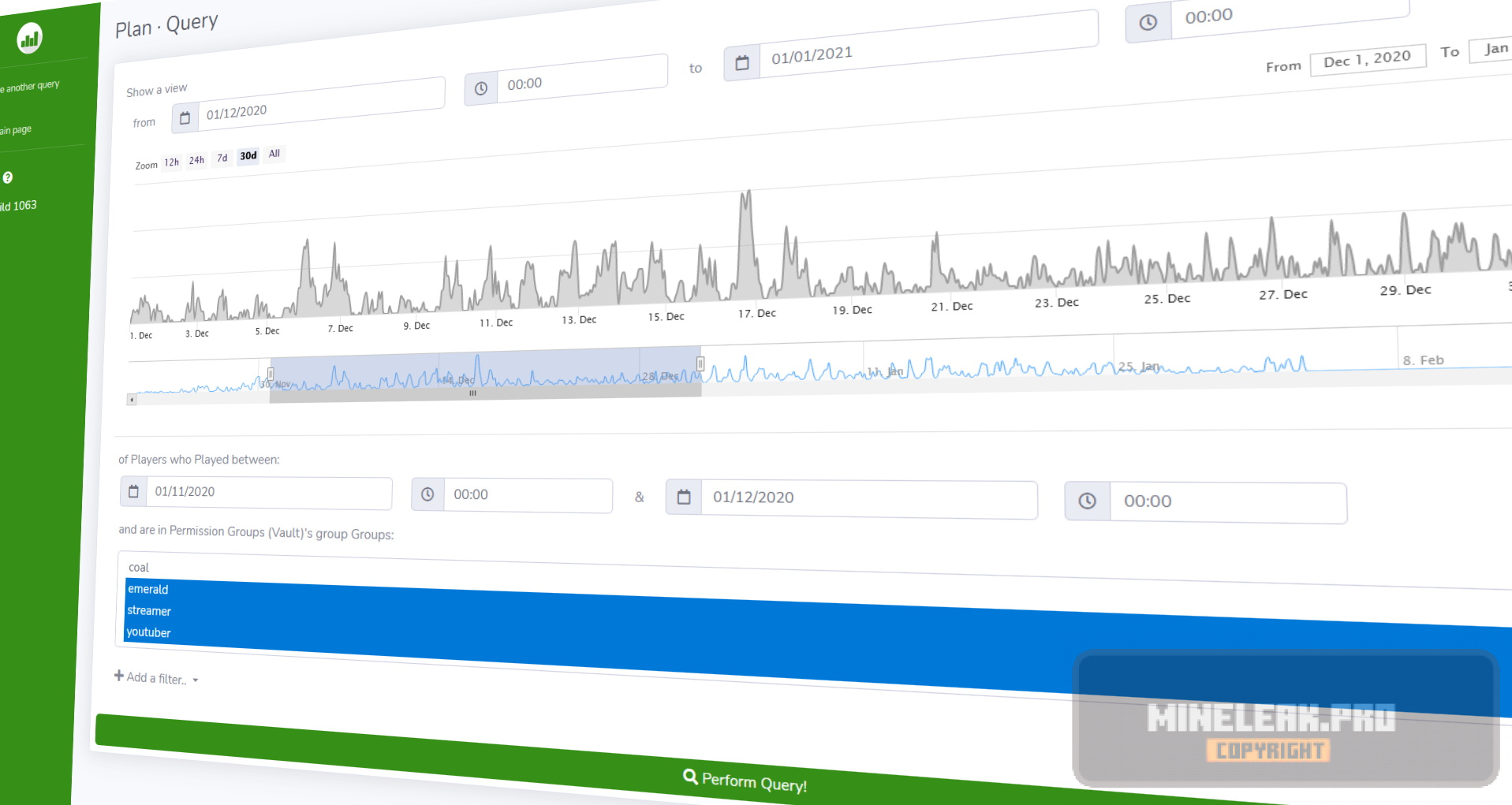Click calendar icon beside 01/01/2021 date
Screen dimensions: 1512x805
741,63
